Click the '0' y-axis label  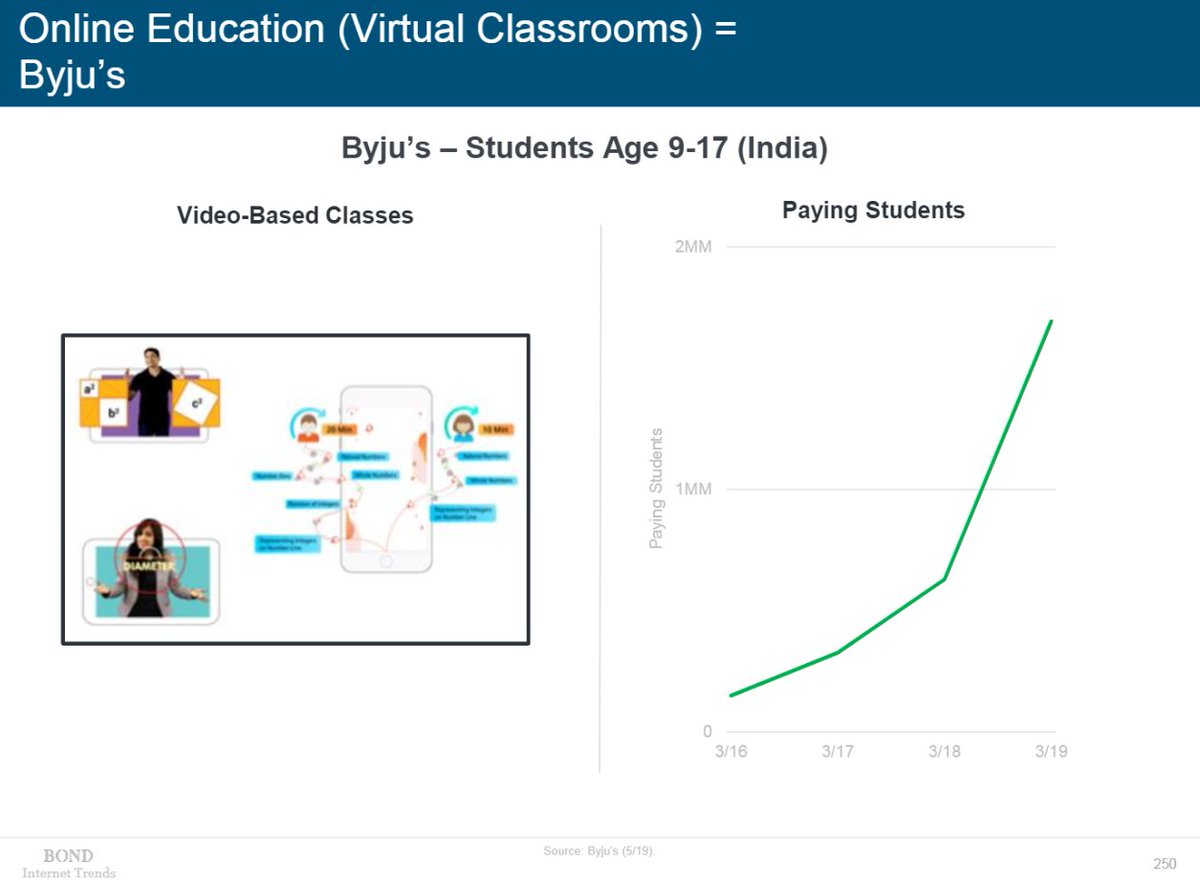tap(707, 732)
